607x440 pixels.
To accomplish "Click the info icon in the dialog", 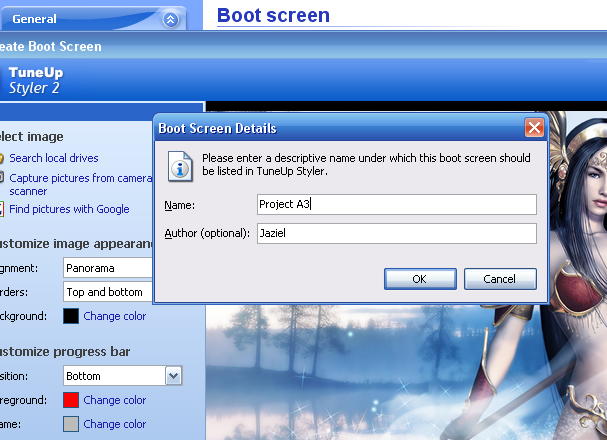I will pyautogui.click(x=180, y=166).
